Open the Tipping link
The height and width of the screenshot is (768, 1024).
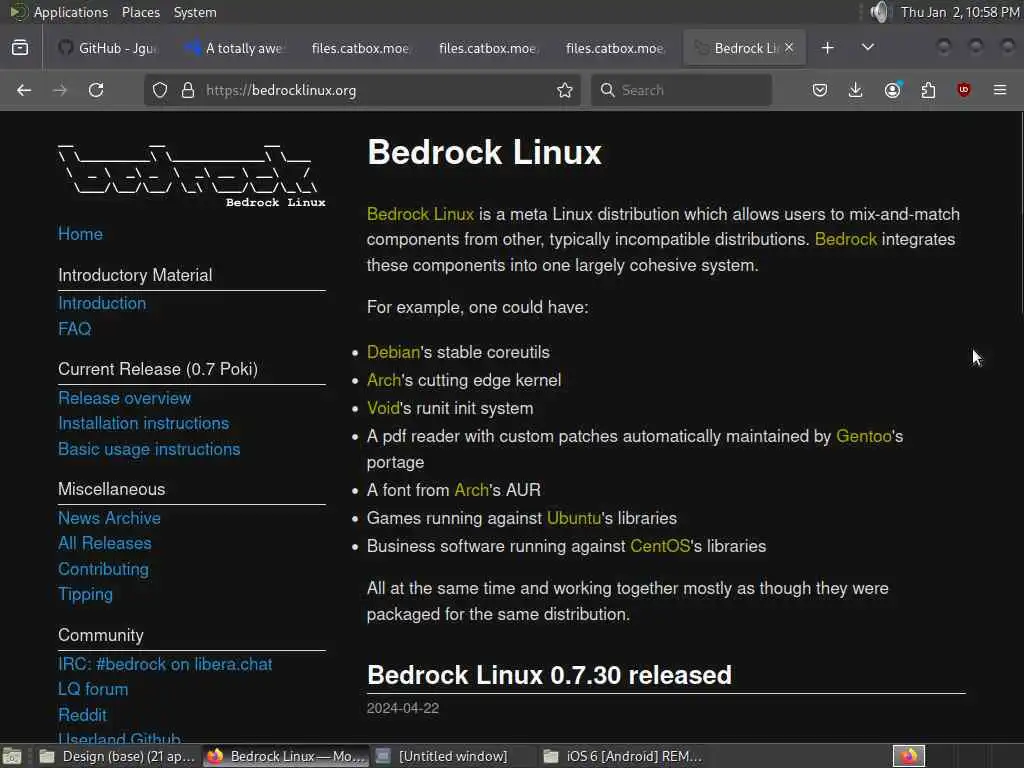pos(86,594)
